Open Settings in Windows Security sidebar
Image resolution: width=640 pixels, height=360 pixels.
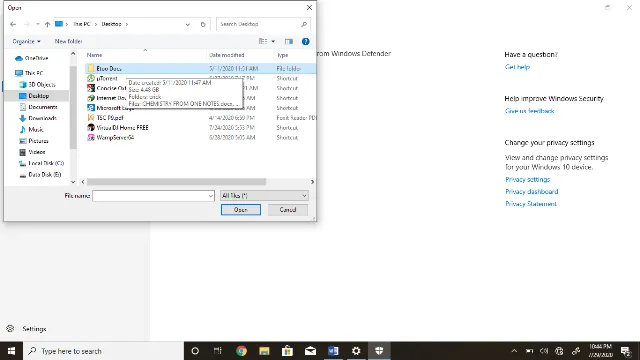point(27,329)
